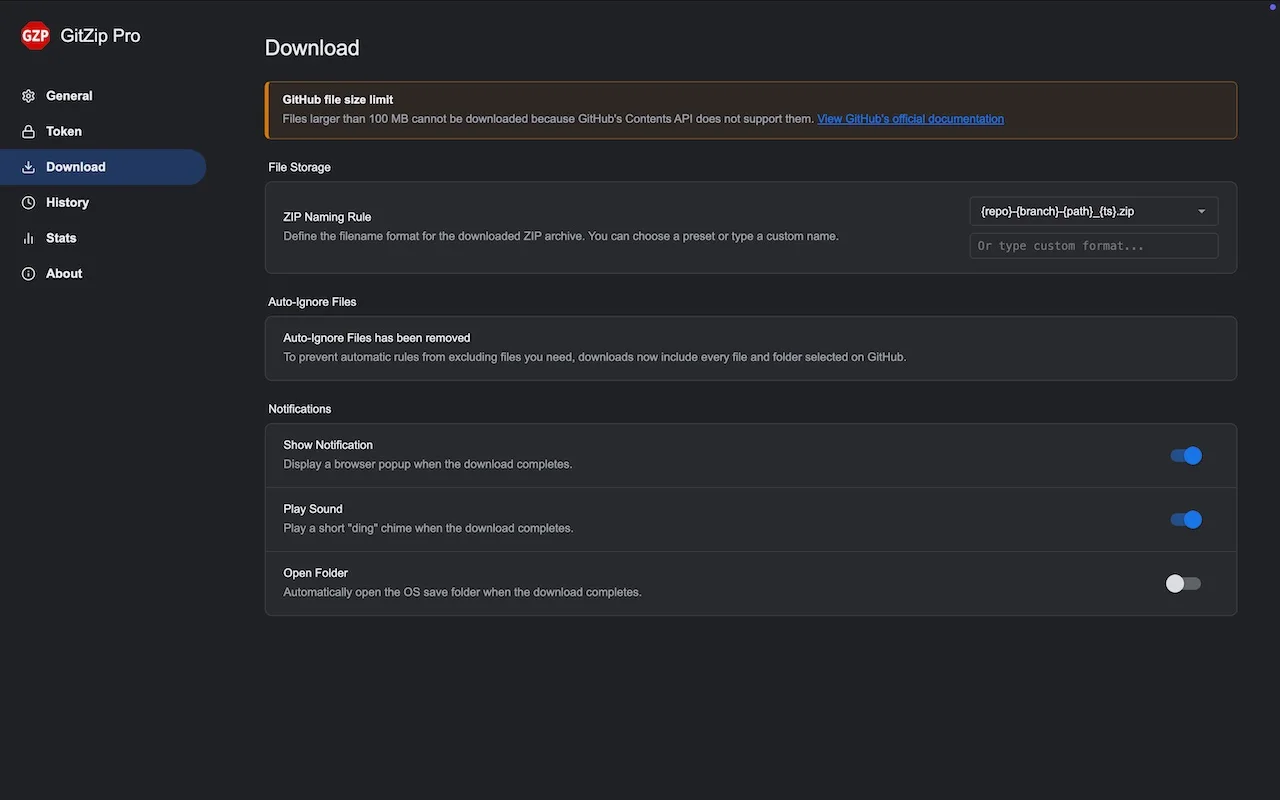Click 'To prevent automatic rules' description text
The image size is (1280, 800).
click(x=594, y=357)
